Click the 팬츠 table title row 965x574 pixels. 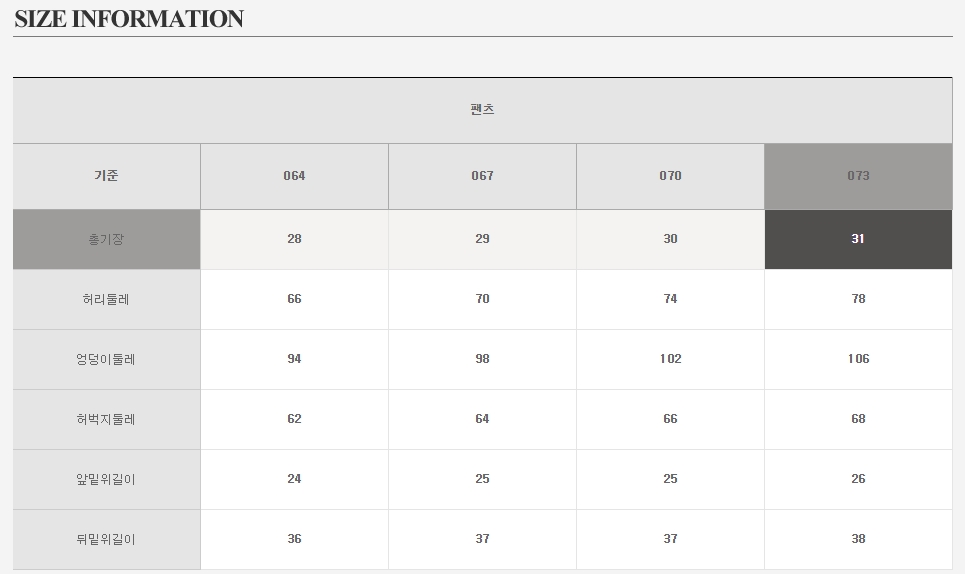(x=482, y=110)
